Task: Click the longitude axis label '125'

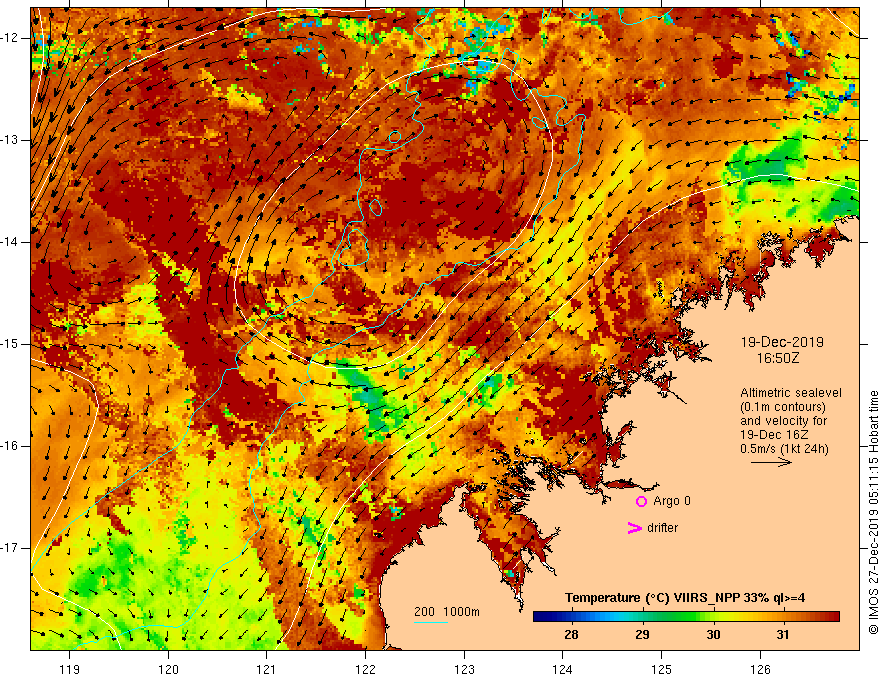Action: (x=661, y=669)
